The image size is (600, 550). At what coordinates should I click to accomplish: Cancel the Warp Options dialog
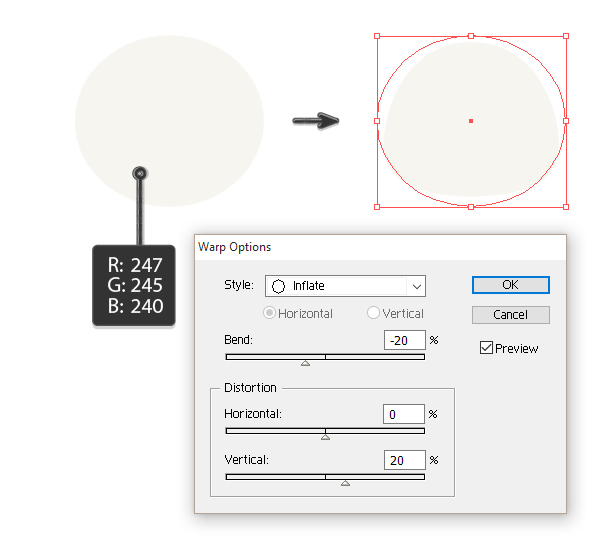click(x=510, y=315)
